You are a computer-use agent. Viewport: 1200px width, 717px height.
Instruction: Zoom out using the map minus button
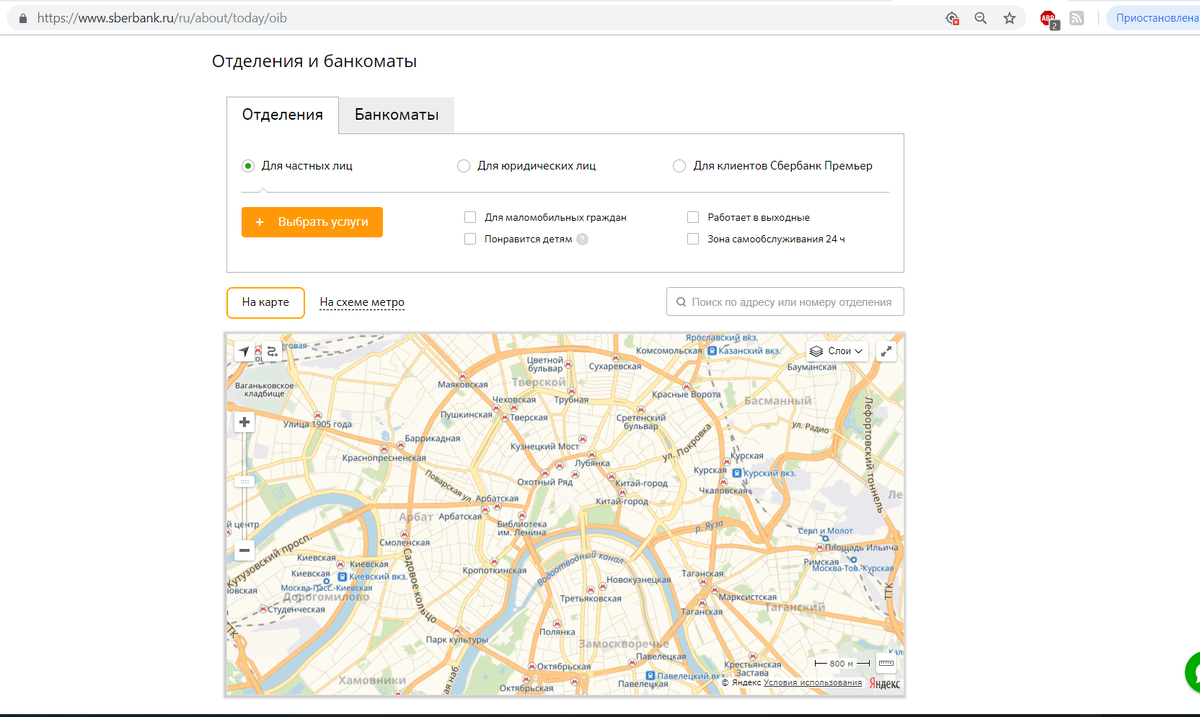click(244, 550)
